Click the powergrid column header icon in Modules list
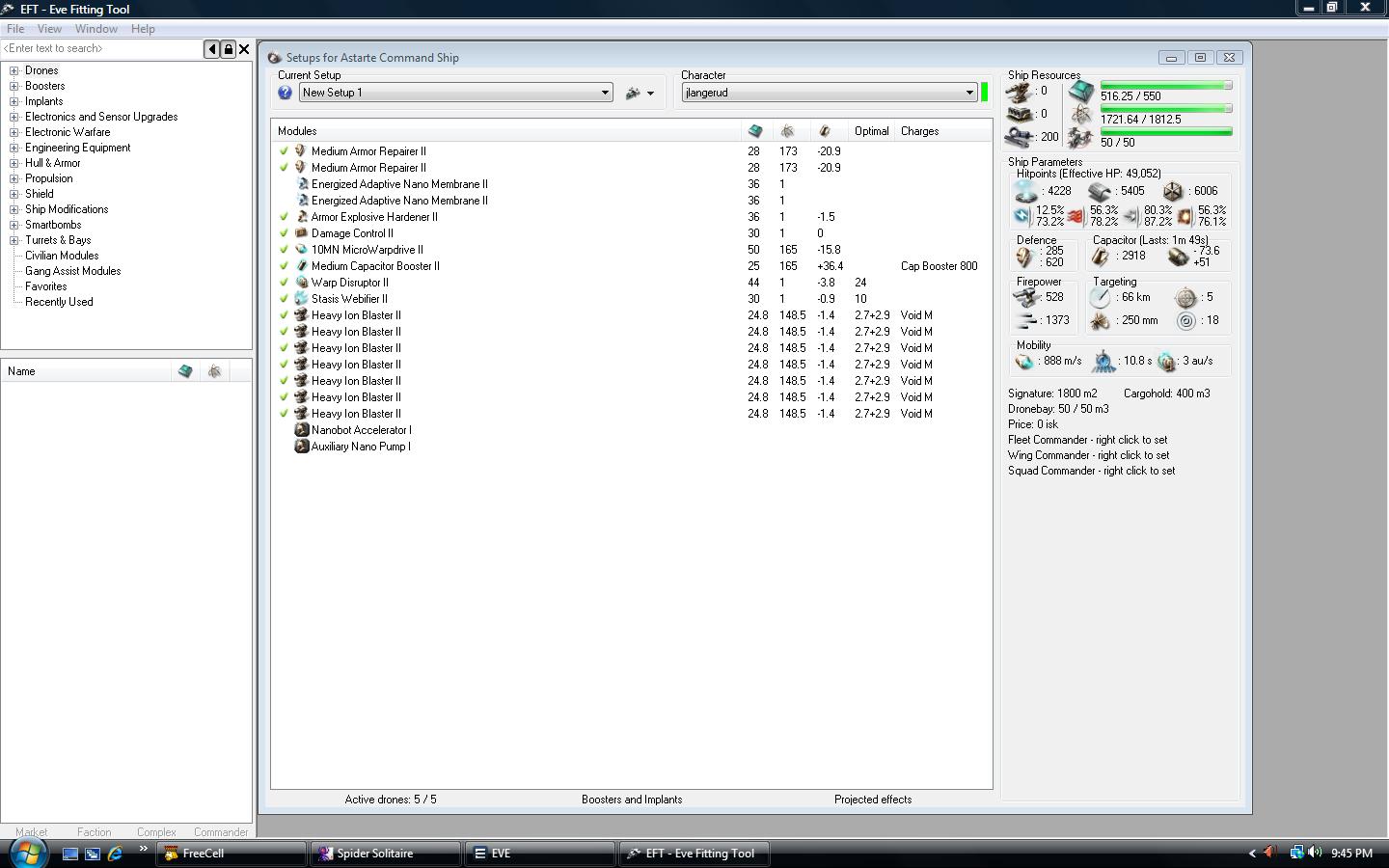 788,131
